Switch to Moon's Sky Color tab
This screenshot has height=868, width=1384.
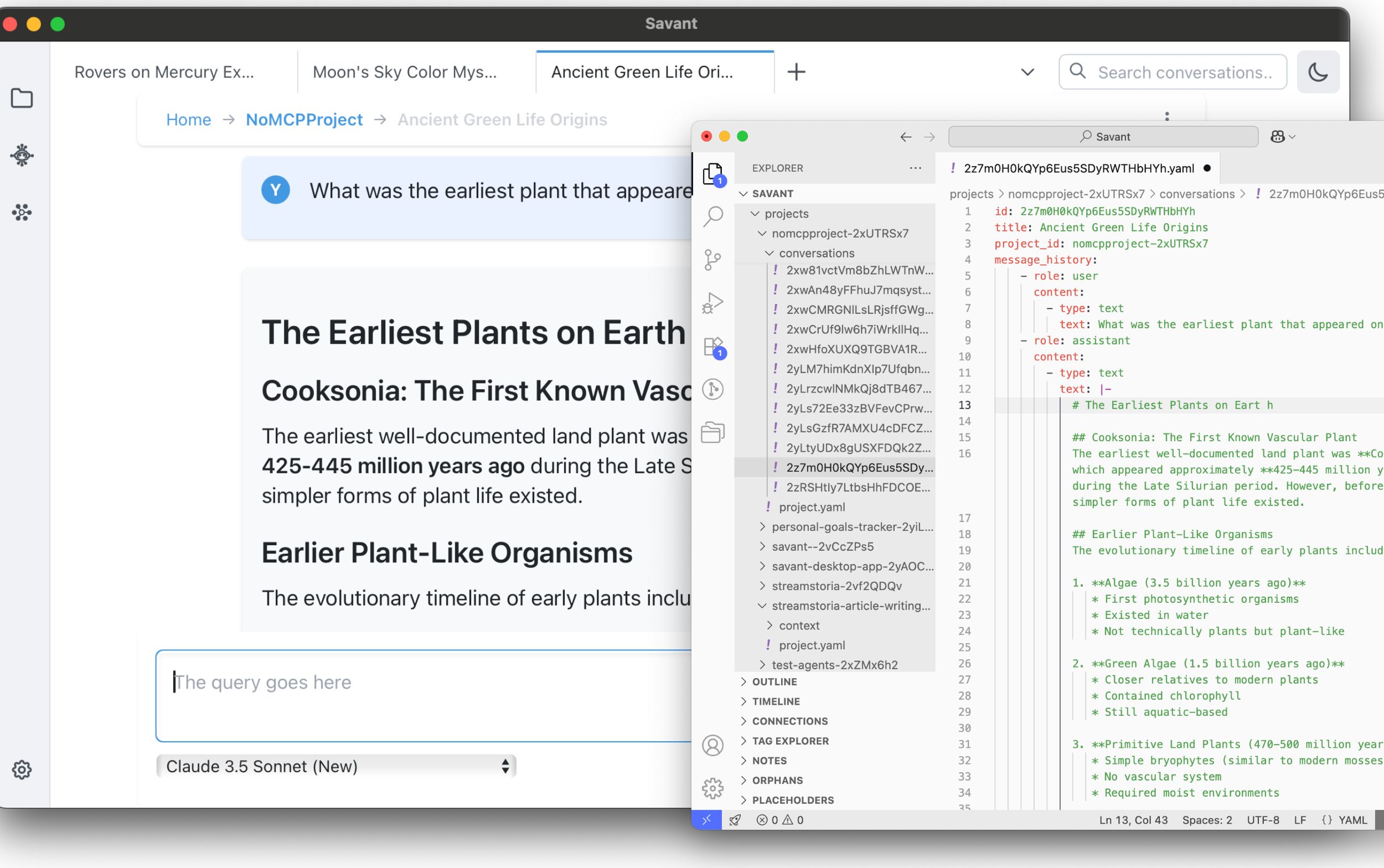point(404,73)
